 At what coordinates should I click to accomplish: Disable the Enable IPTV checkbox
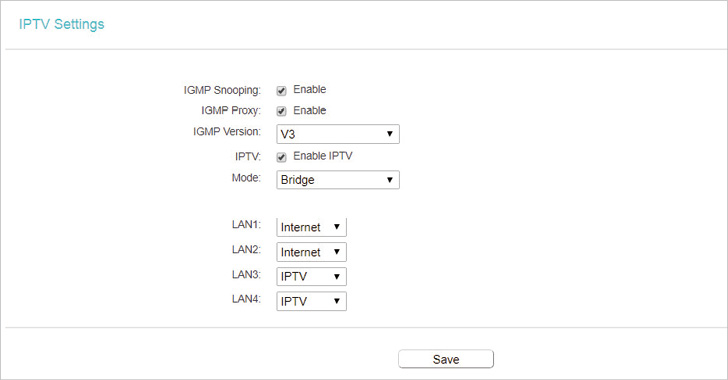click(281, 157)
